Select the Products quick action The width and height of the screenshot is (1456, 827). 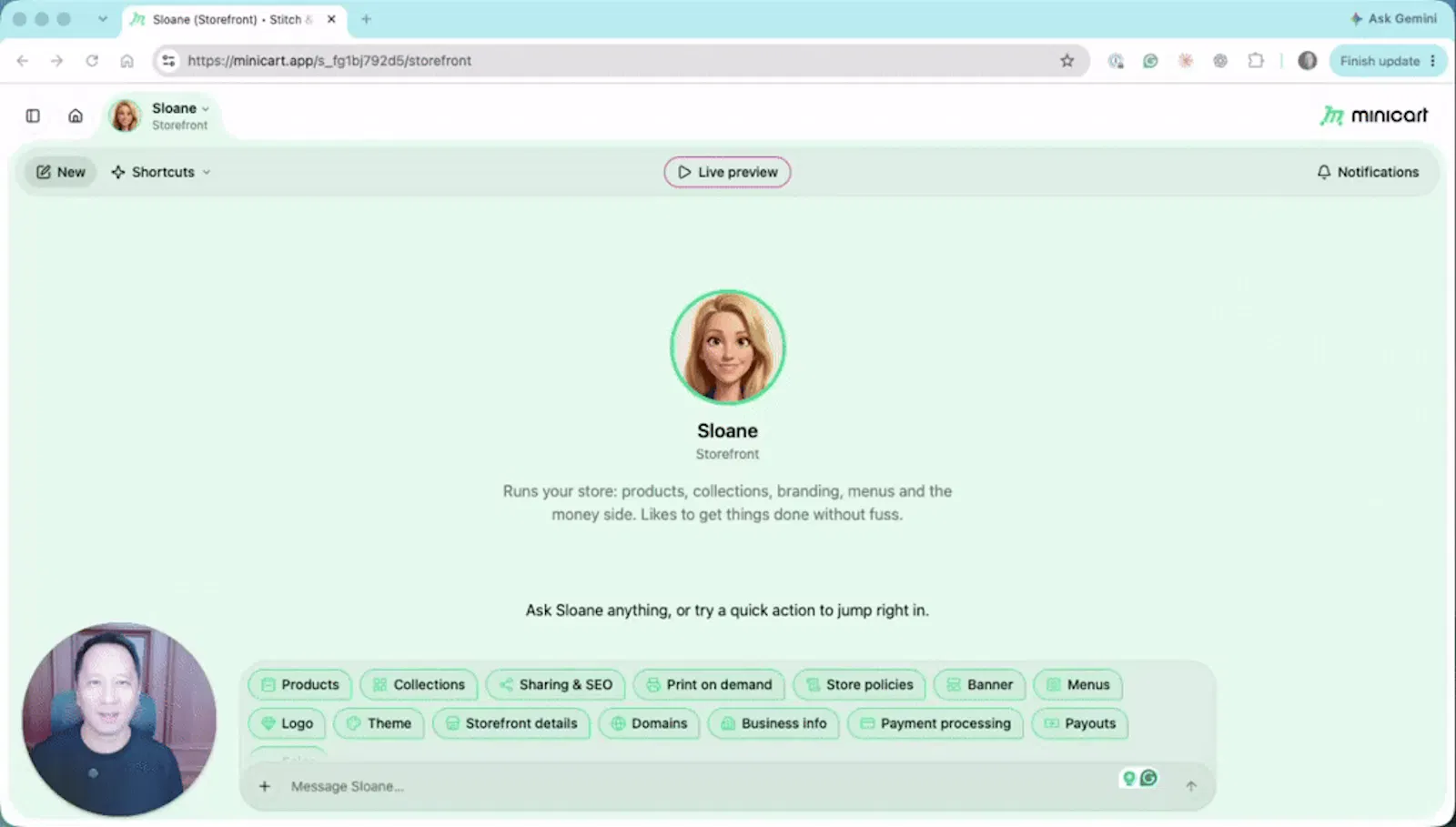pos(299,684)
